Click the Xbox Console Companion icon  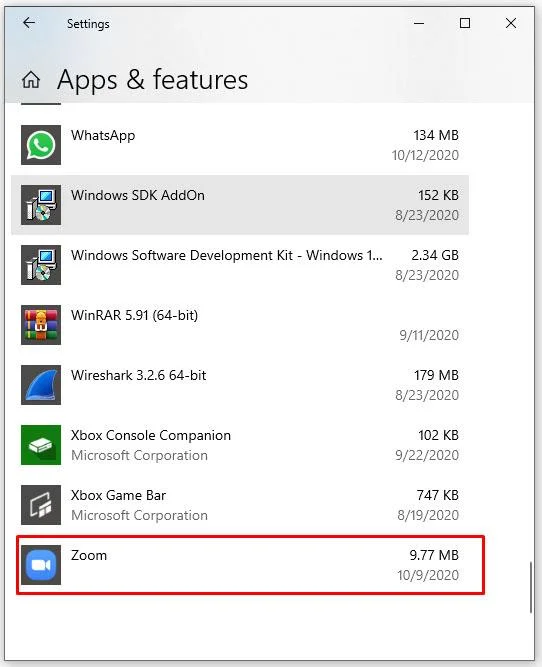pyautogui.click(x=41, y=445)
